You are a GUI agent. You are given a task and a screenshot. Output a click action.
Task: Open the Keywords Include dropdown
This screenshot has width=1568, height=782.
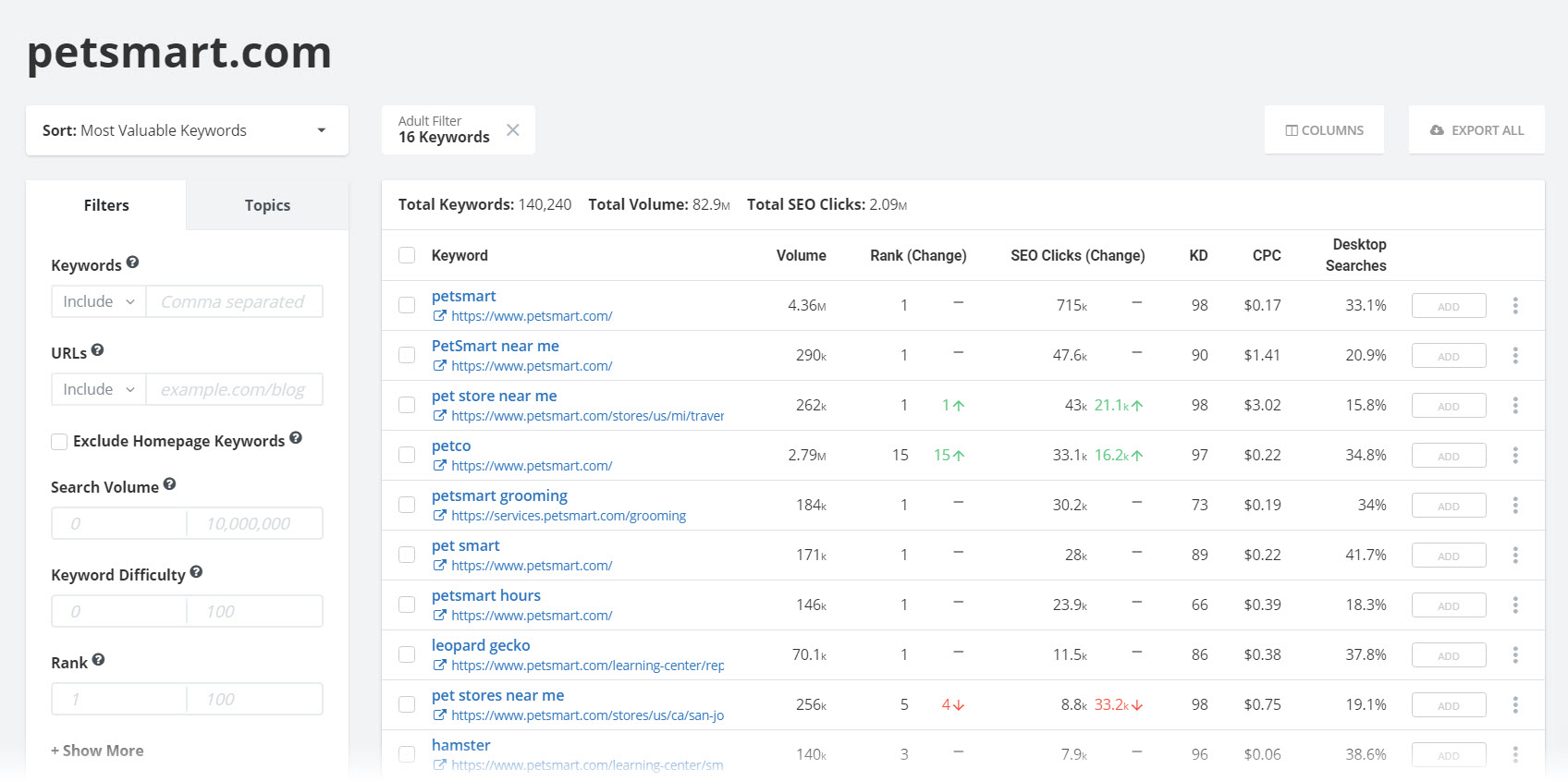[x=99, y=301]
